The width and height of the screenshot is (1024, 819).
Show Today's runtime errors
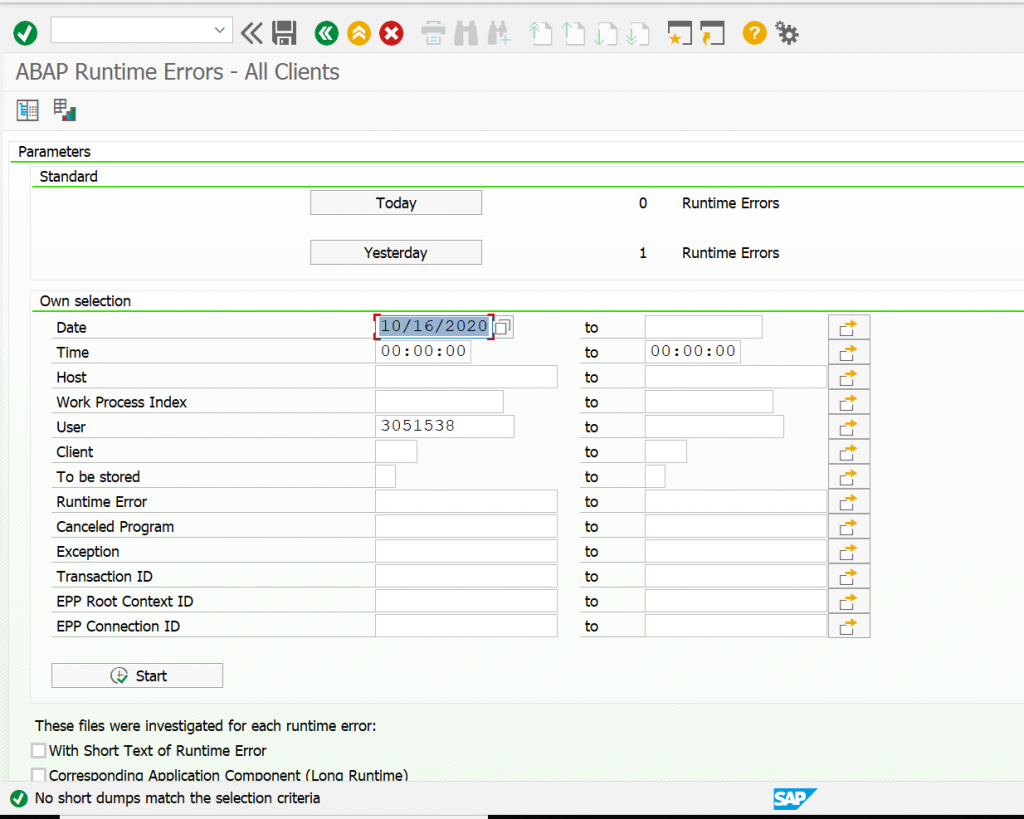[396, 203]
